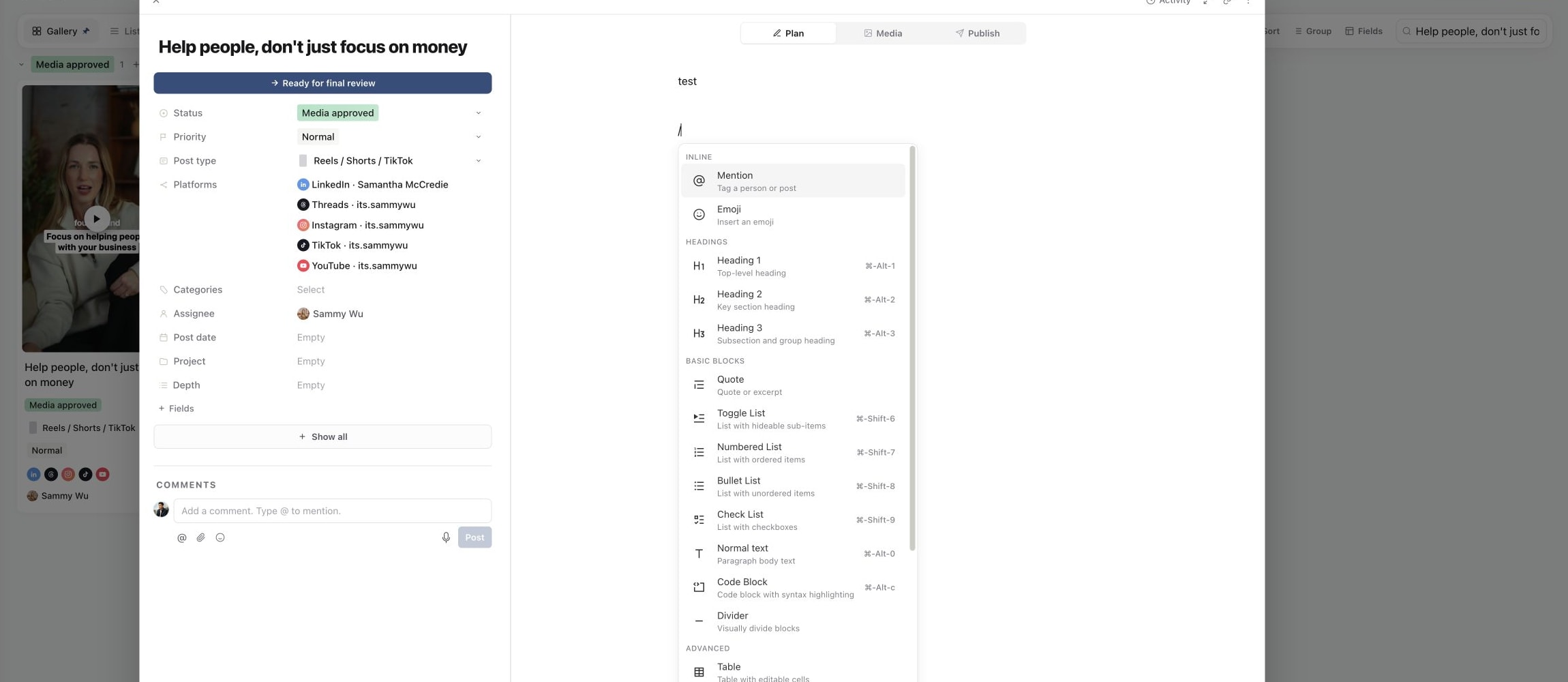The image size is (1568, 682).
Task: Click the paperclip attachment icon under comments
Action: click(200, 537)
